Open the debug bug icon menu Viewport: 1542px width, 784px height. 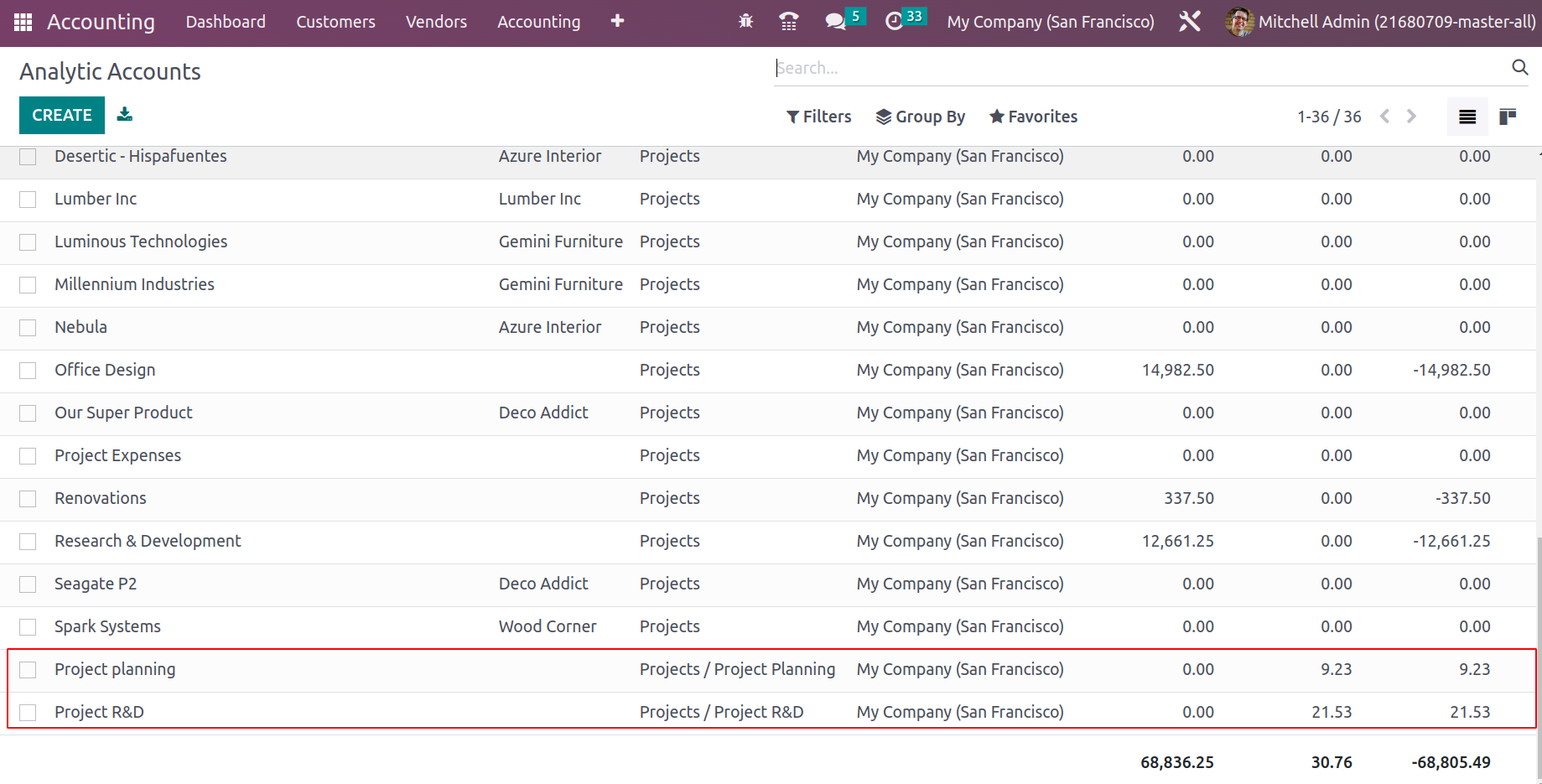pyautogui.click(x=745, y=21)
